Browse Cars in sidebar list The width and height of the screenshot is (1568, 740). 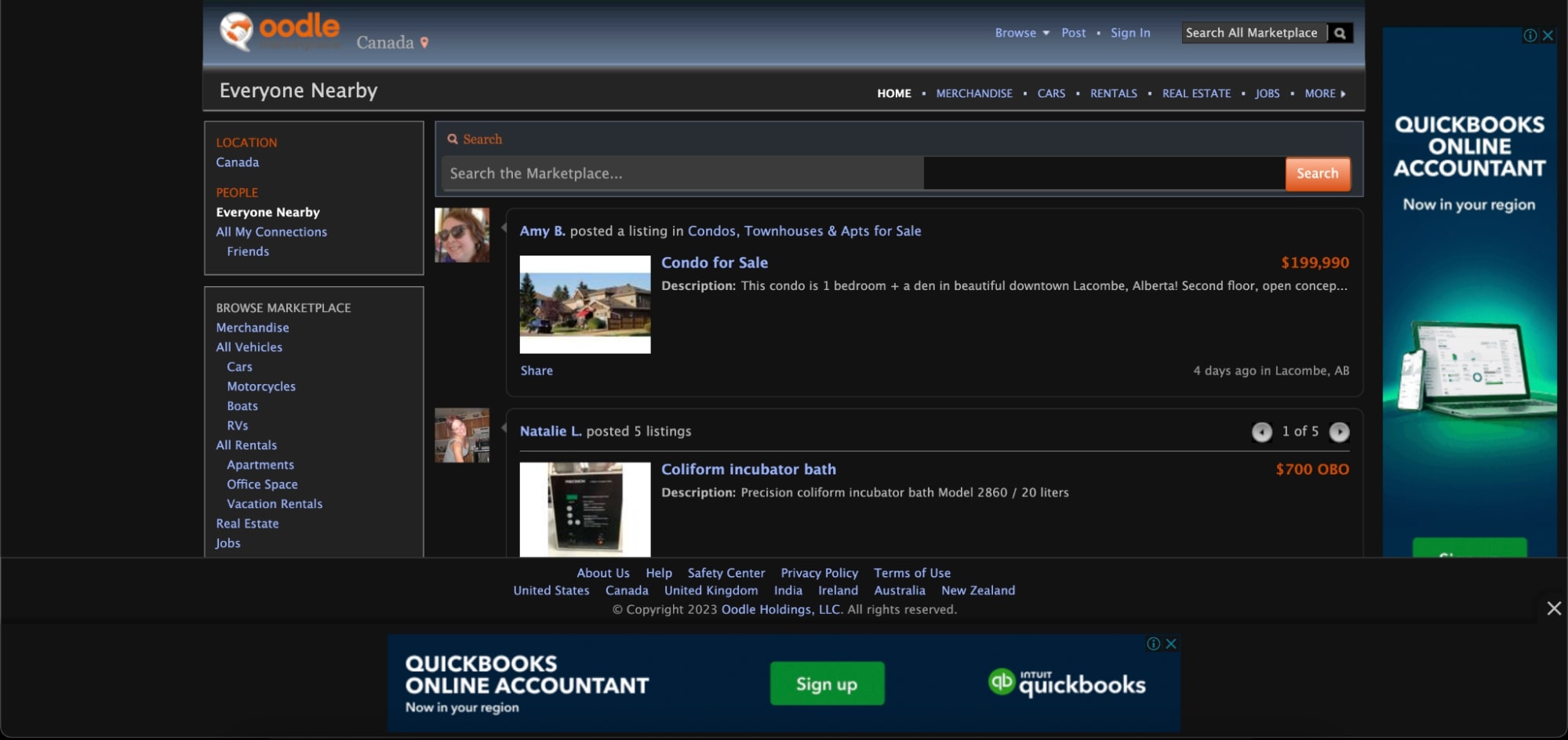[239, 367]
